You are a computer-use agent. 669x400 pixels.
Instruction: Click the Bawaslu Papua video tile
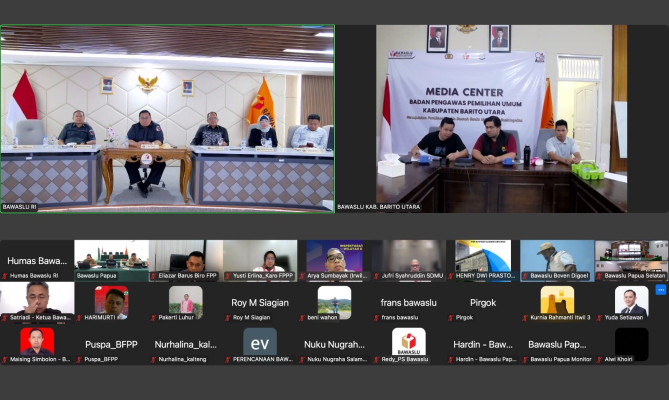tap(111, 255)
